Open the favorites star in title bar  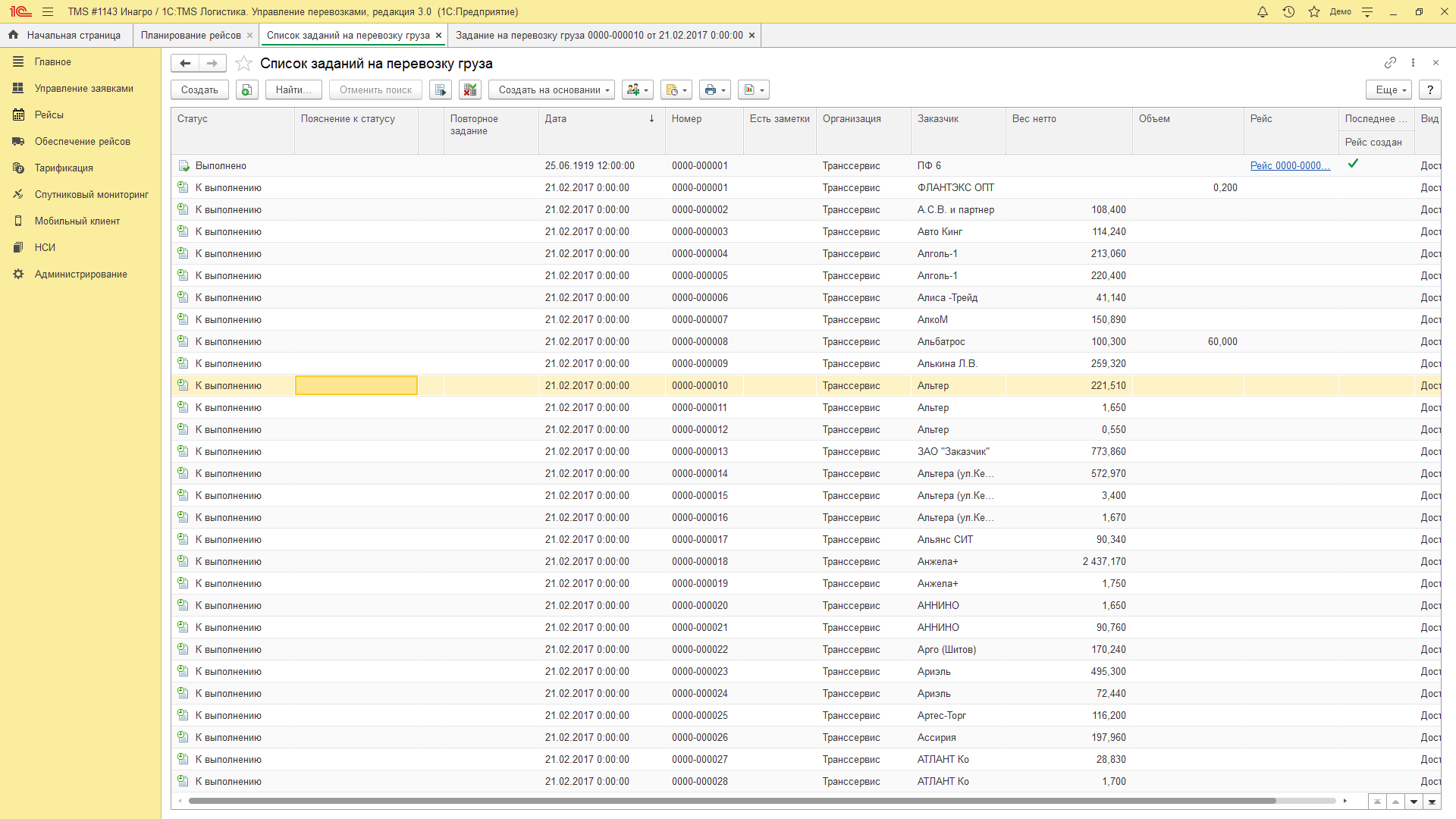click(1314, 11)
